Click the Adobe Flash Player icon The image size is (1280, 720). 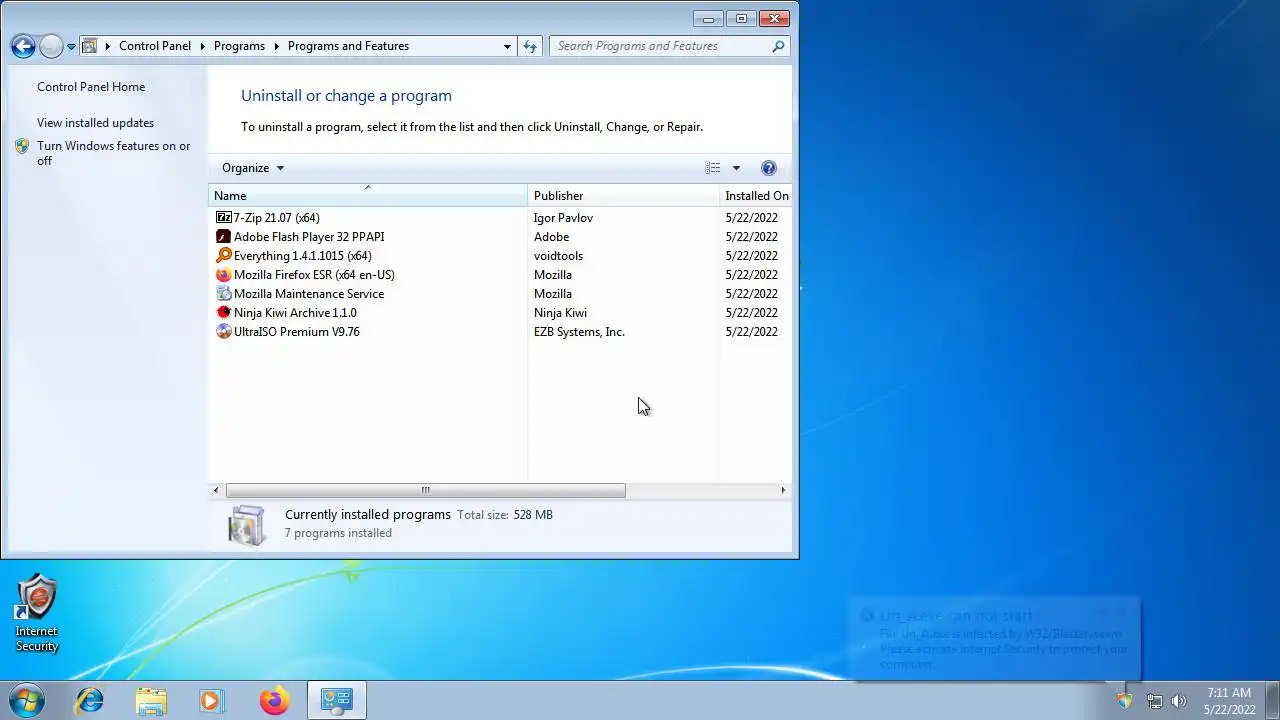(224, 236)
